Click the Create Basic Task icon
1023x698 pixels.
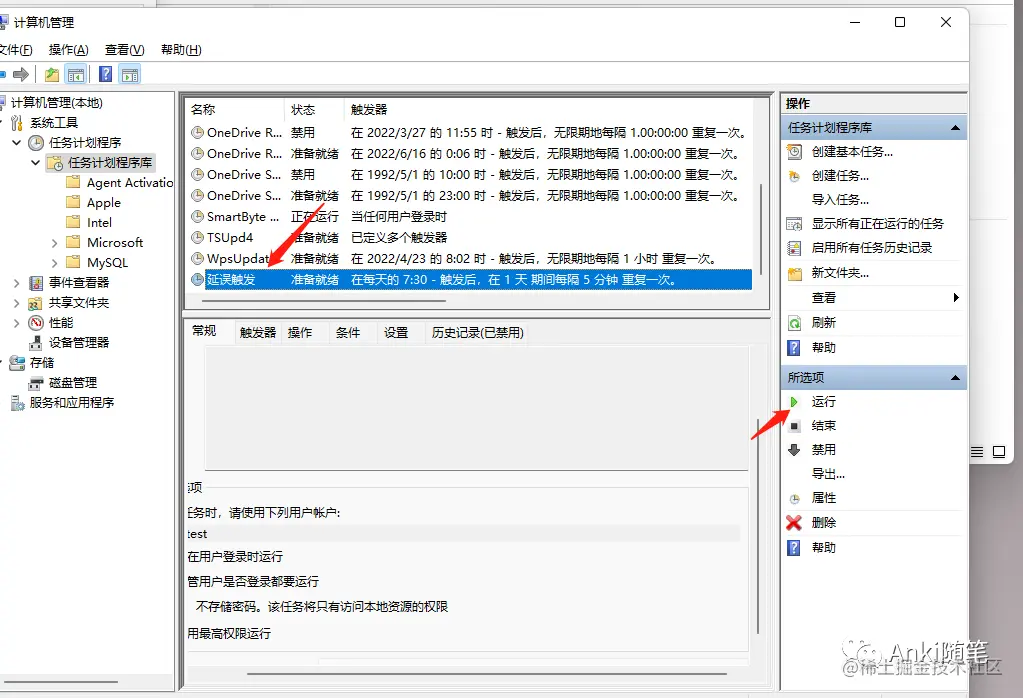(x=794, y=152)
